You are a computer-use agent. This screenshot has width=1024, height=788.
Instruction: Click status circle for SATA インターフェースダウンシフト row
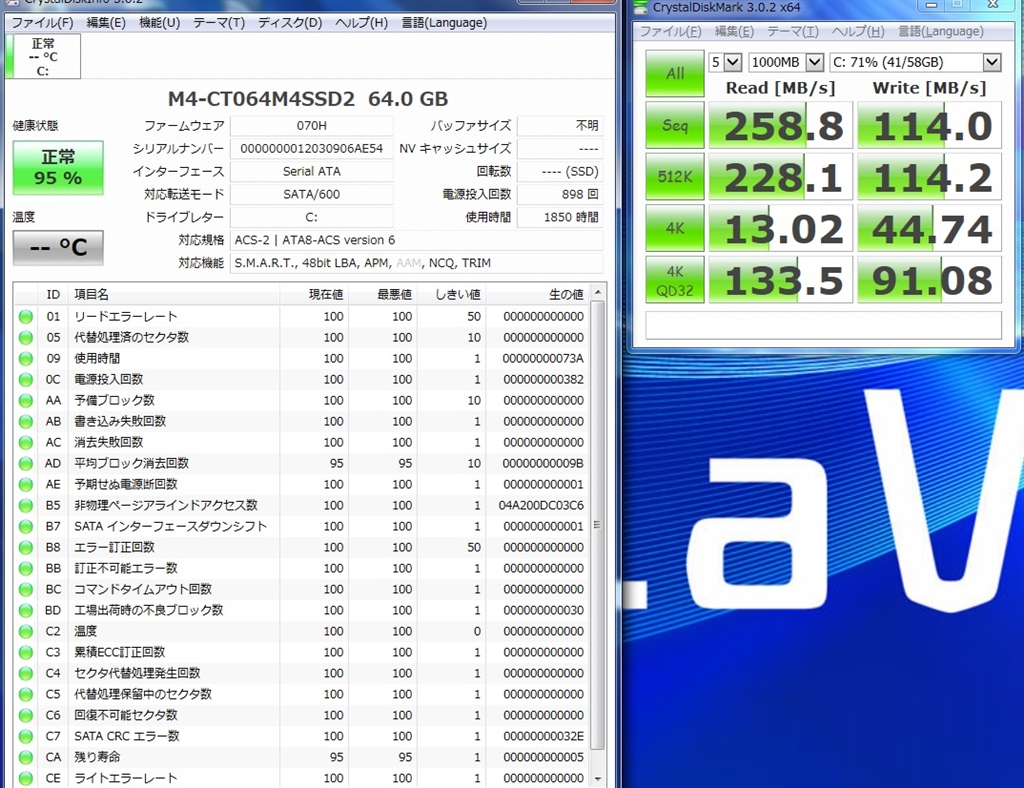[x=25, y=526]
